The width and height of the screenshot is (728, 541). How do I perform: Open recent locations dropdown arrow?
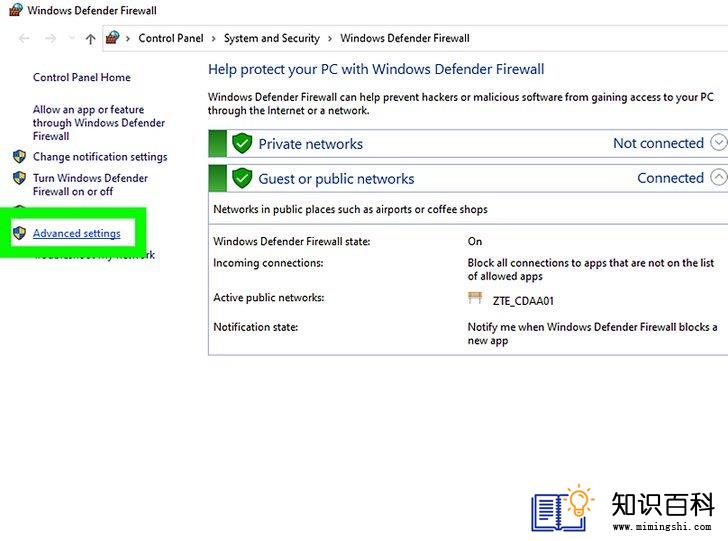click(x=72, y=38)
